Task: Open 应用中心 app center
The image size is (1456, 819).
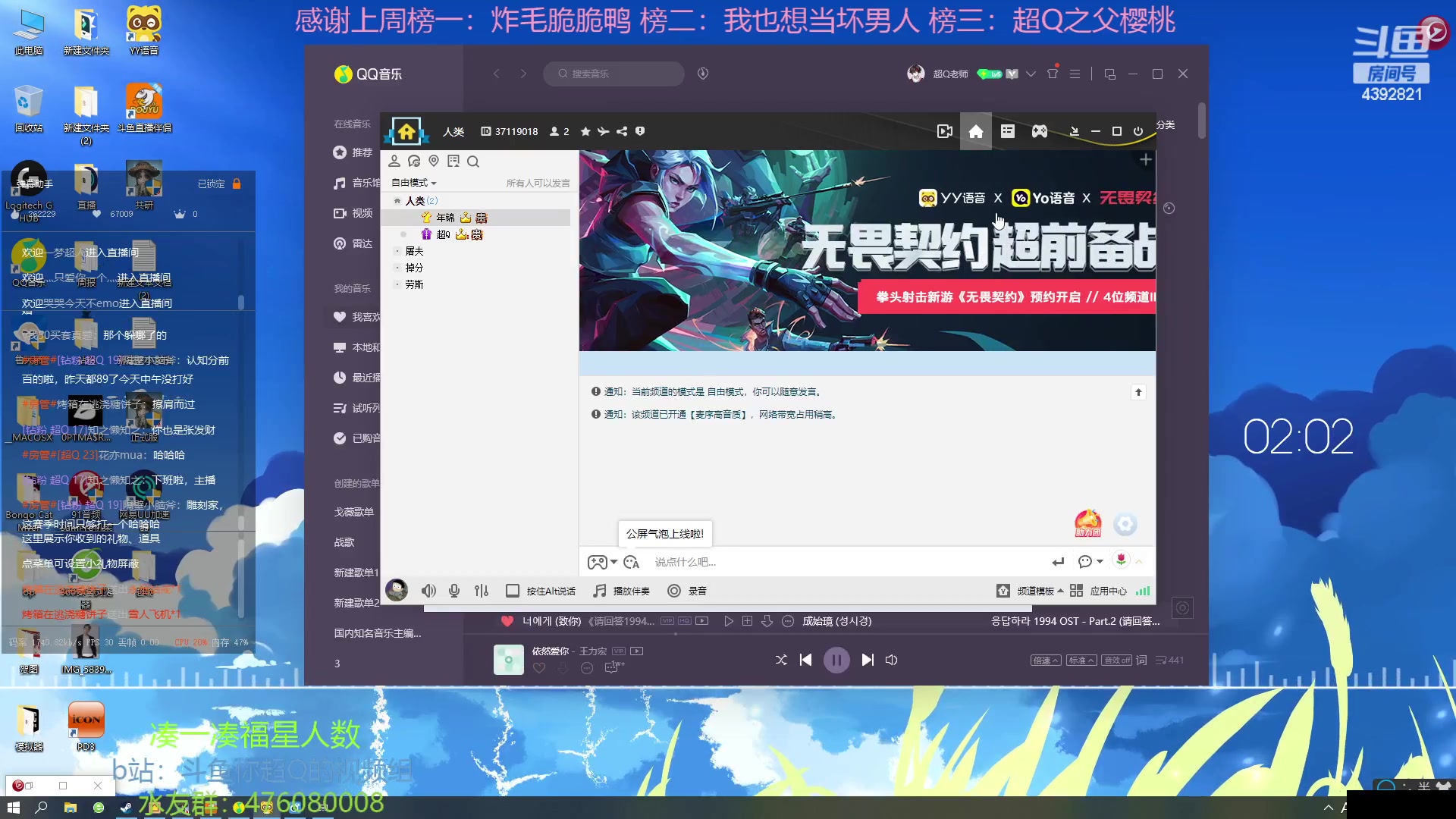Action: click(x=1098, y=591)
